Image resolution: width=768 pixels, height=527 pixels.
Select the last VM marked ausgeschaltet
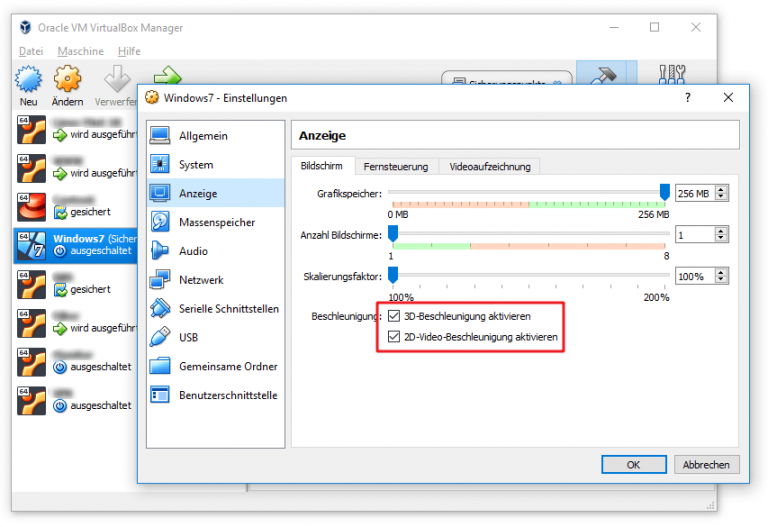coord(76,400)
